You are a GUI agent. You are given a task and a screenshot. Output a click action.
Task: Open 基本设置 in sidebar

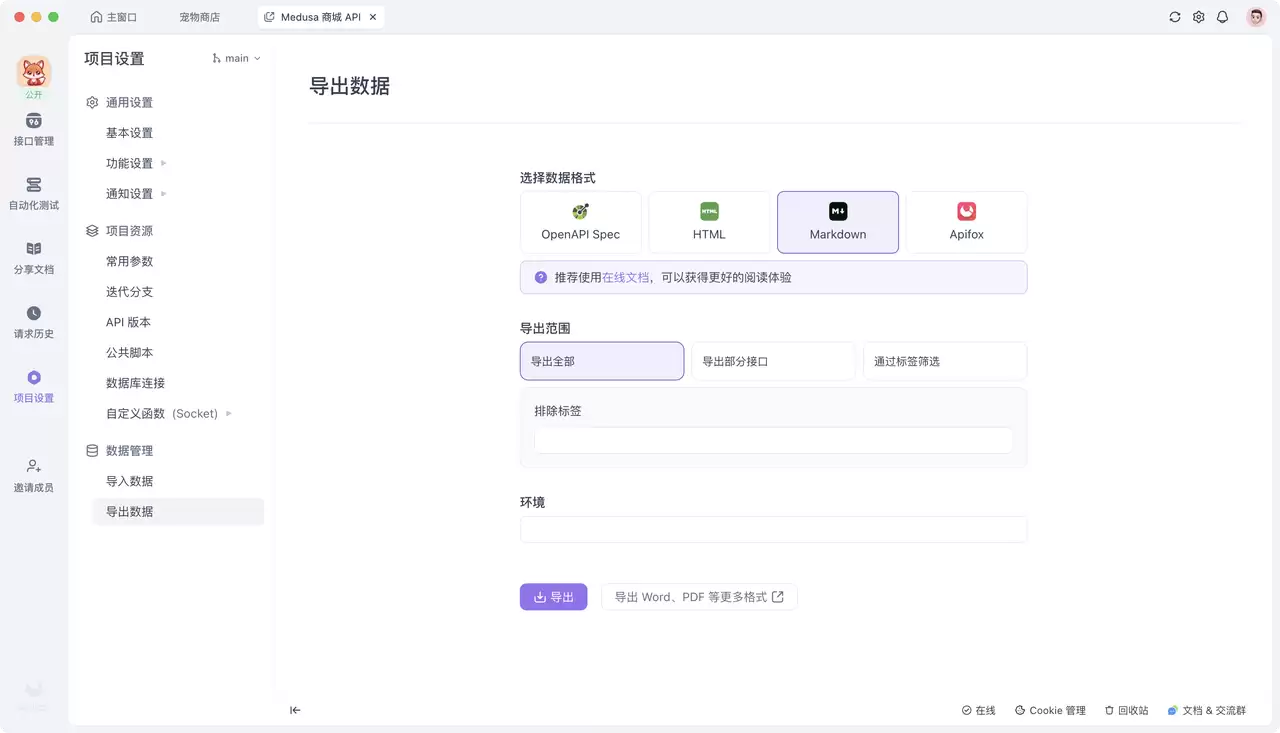(x=129, y=133)
